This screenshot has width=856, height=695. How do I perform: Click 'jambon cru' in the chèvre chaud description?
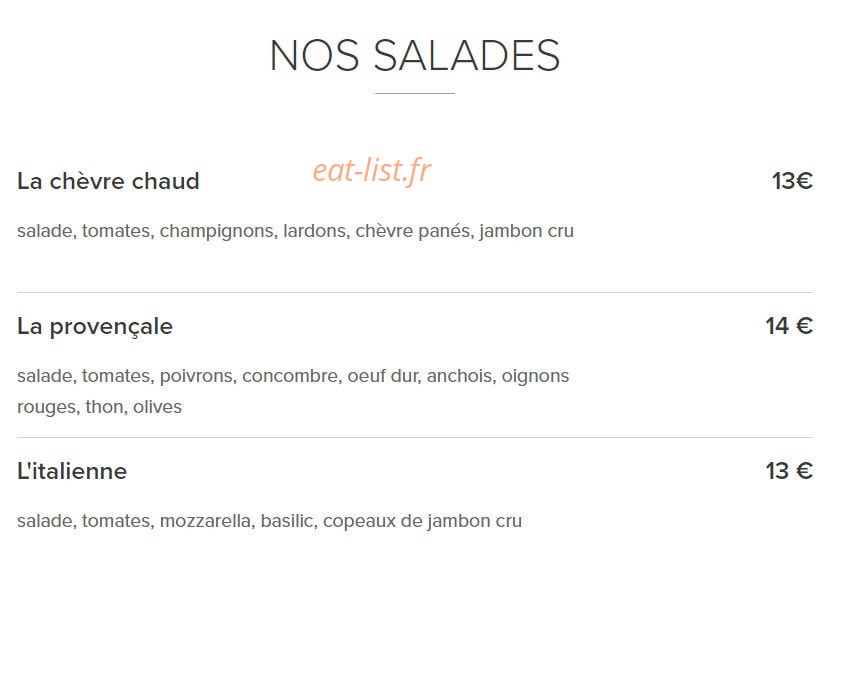pyautogui.click(x=527, y=231)
